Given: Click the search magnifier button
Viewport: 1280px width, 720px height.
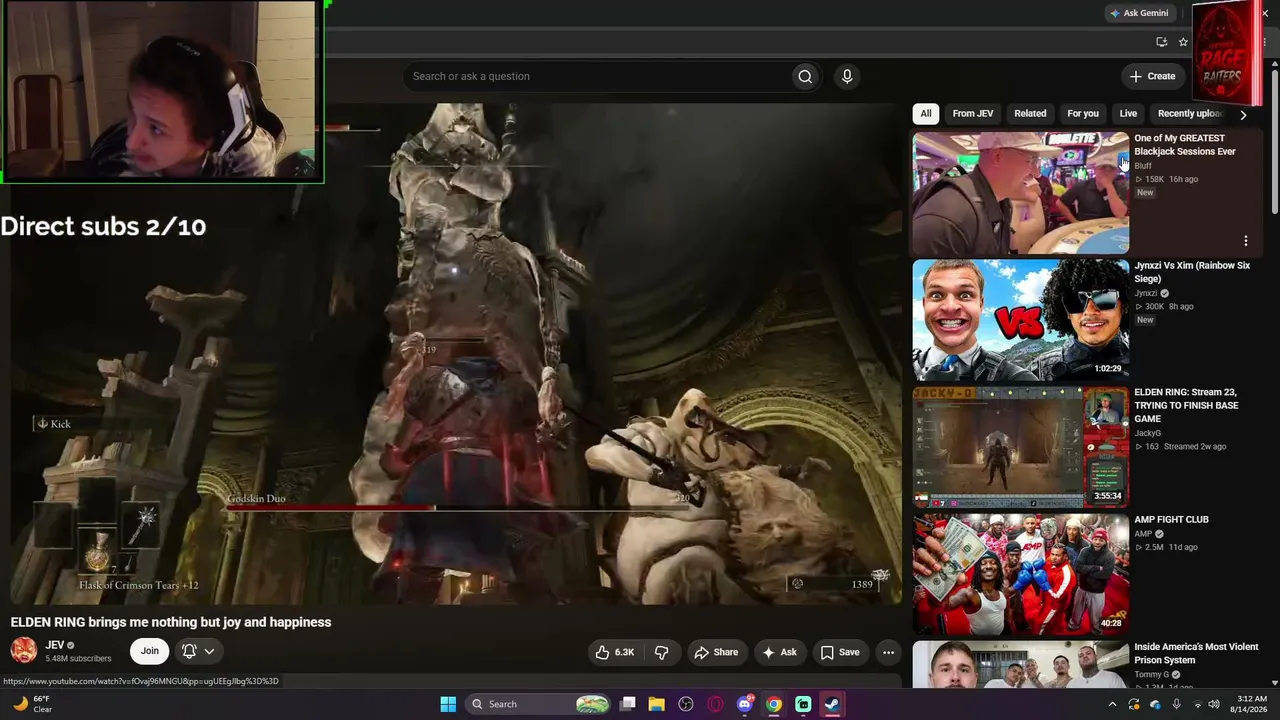Looking at the screenshot, I should [805, 76].
